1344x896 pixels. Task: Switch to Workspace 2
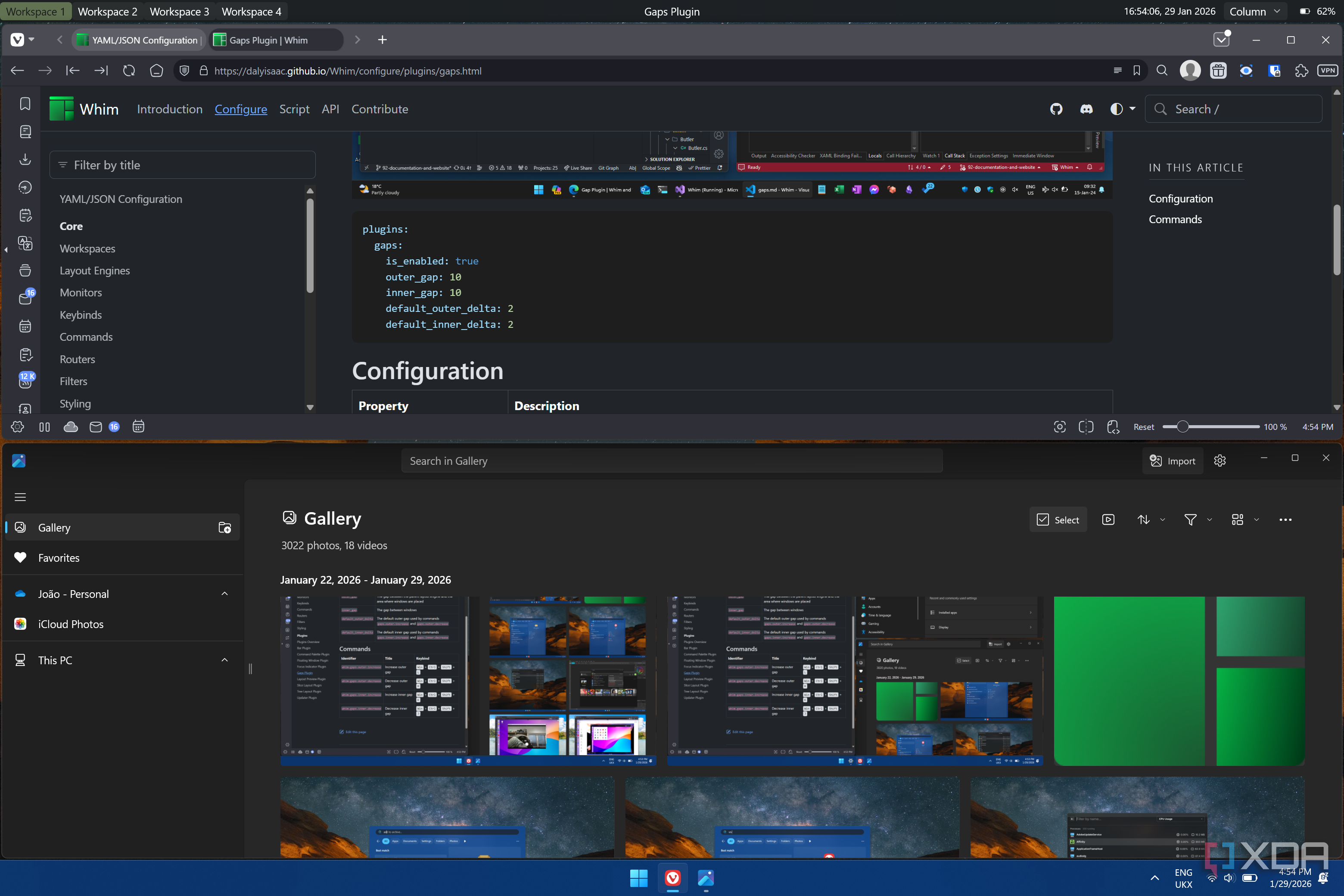tap(107, 12)
